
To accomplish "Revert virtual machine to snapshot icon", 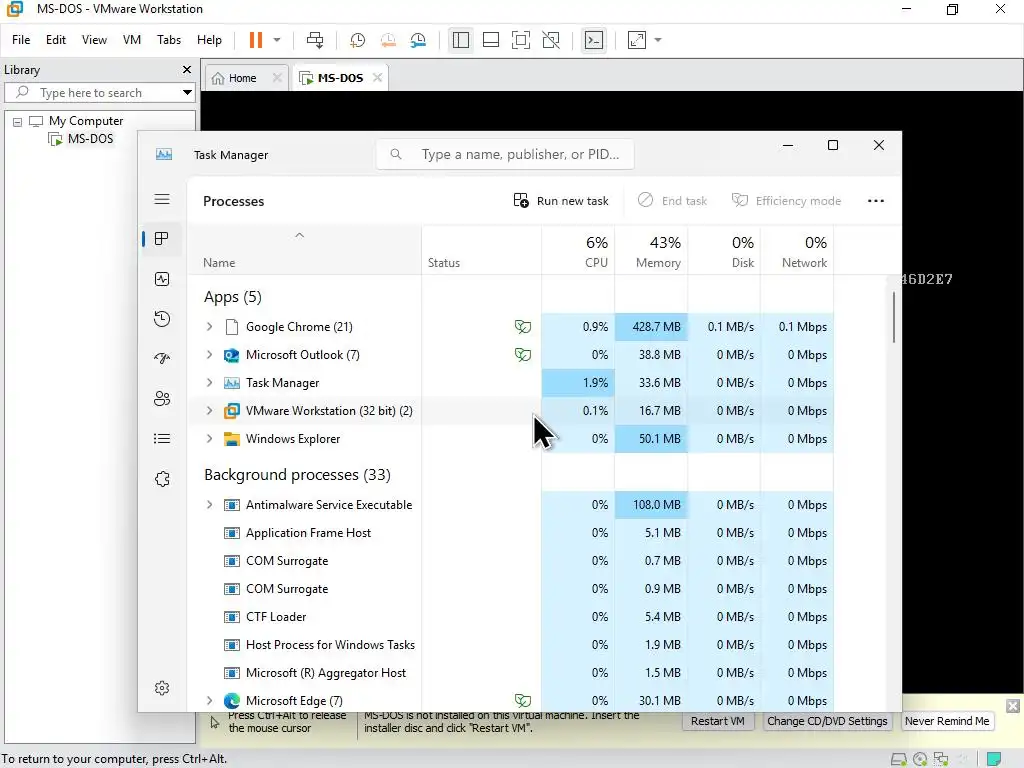I will click(388, 40).
